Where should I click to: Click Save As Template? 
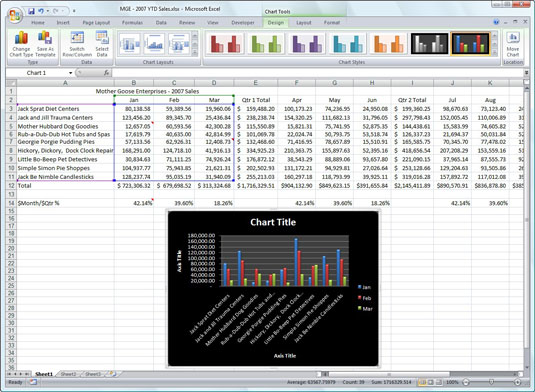45,44
